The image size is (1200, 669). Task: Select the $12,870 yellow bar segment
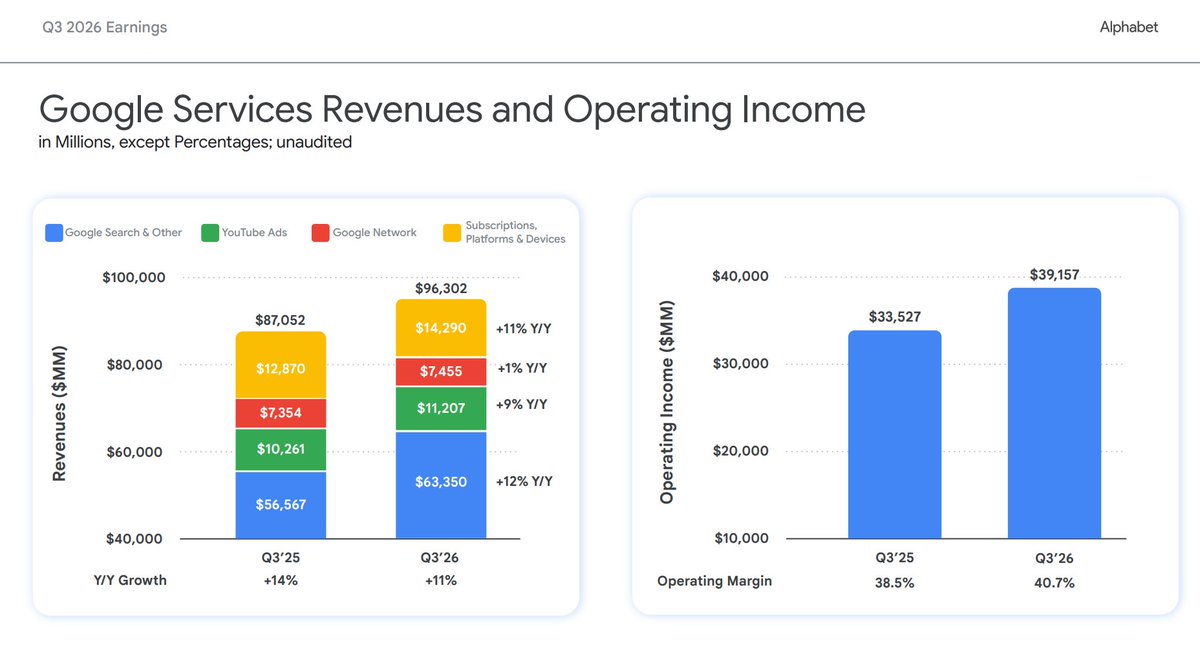[281, 365]
